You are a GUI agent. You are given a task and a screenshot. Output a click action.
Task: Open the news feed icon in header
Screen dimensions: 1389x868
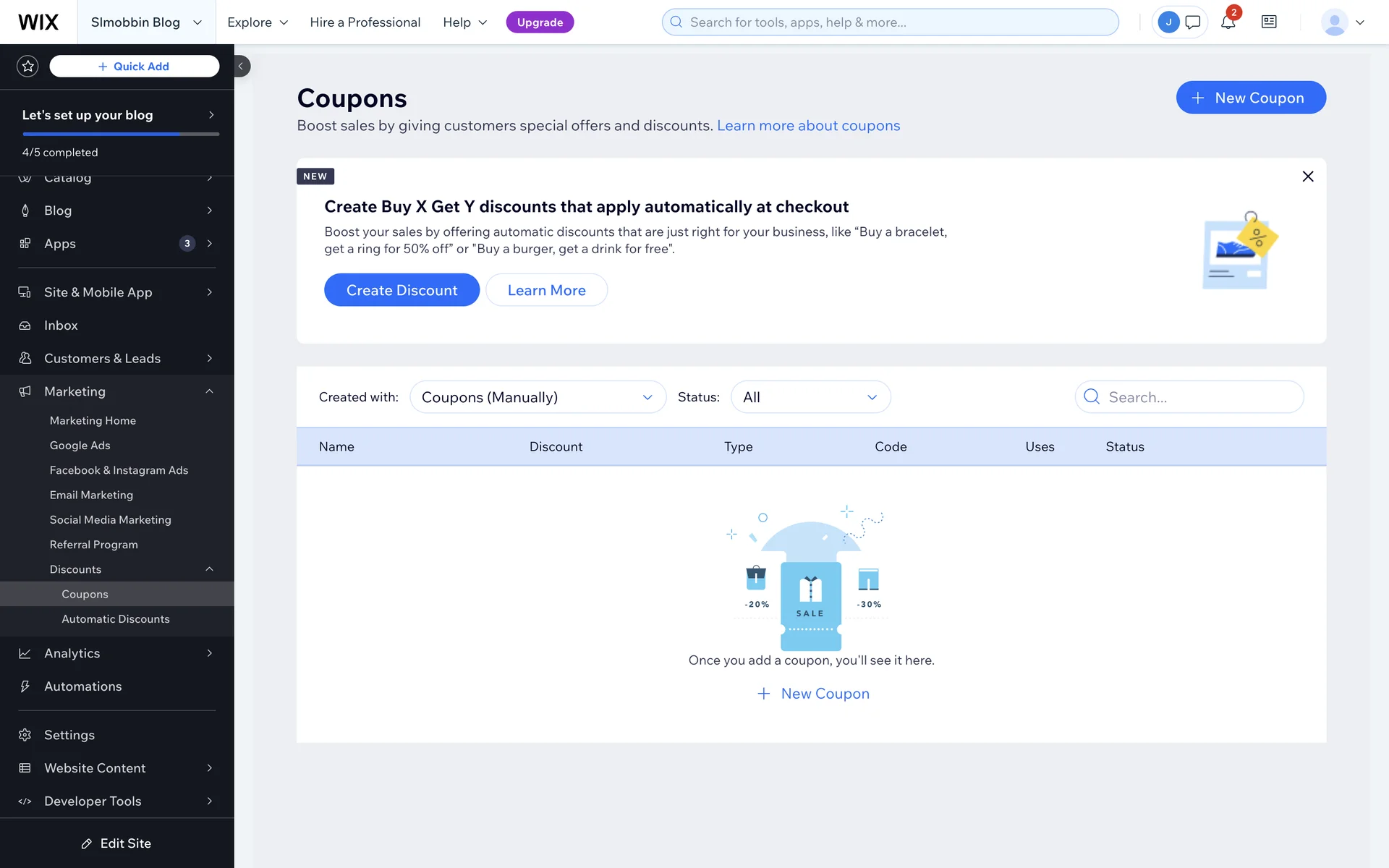tap(1269, 22)
